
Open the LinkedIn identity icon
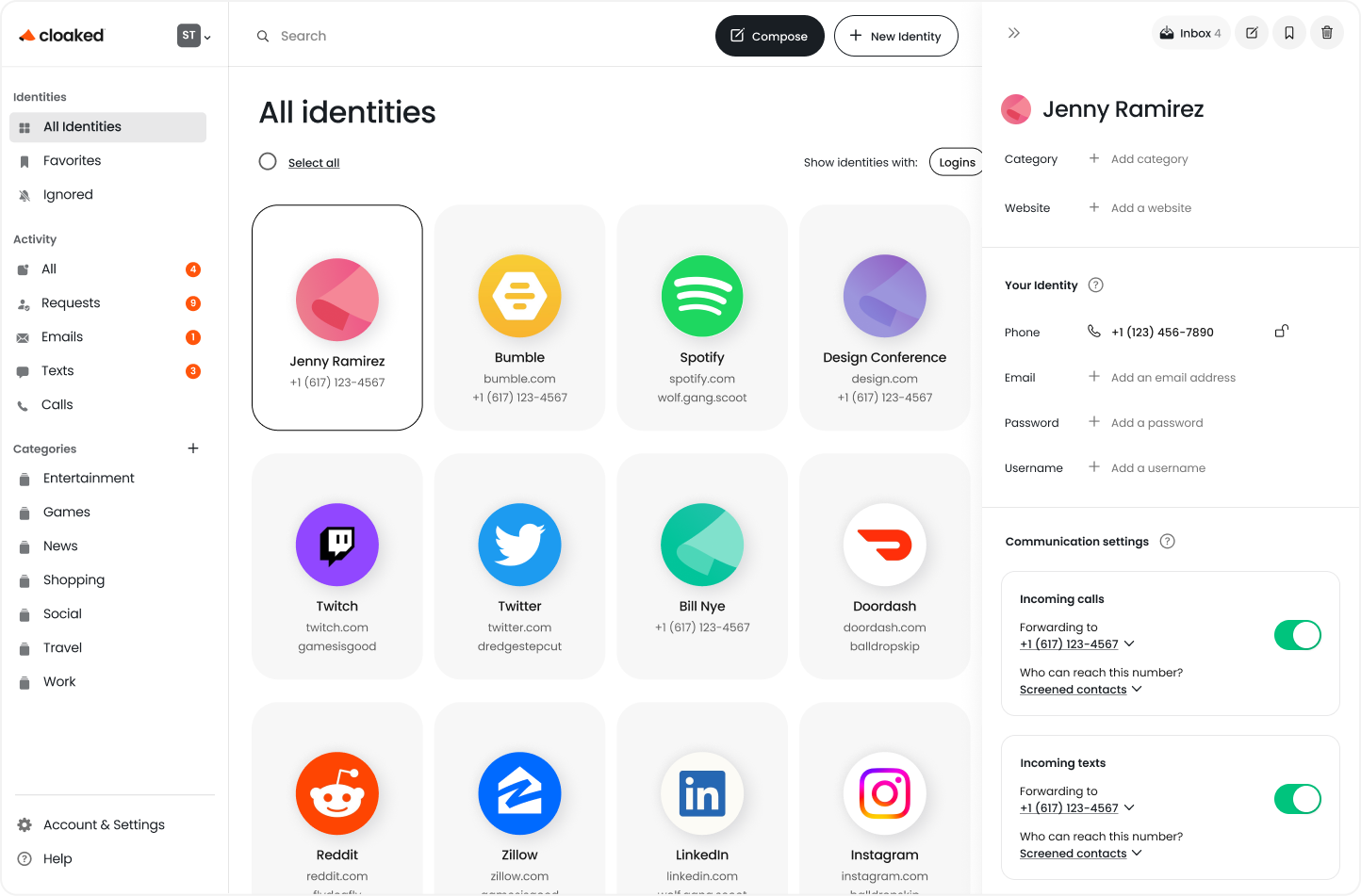click(x=702, y=793)
